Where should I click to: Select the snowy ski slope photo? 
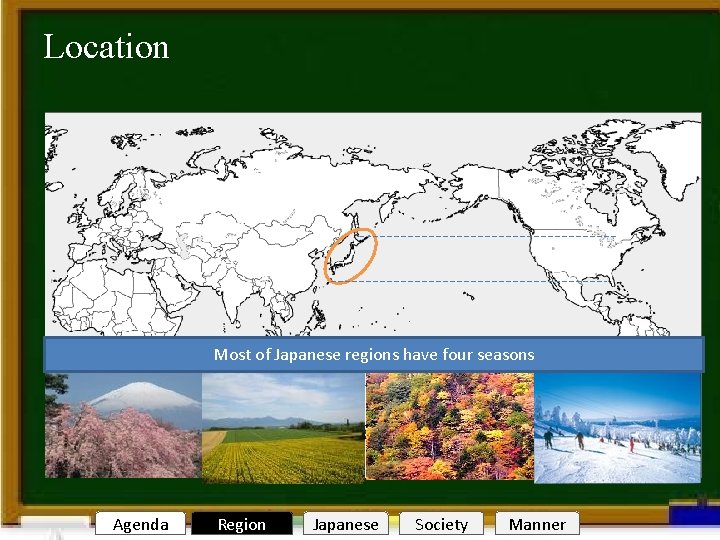pos(618,428)
